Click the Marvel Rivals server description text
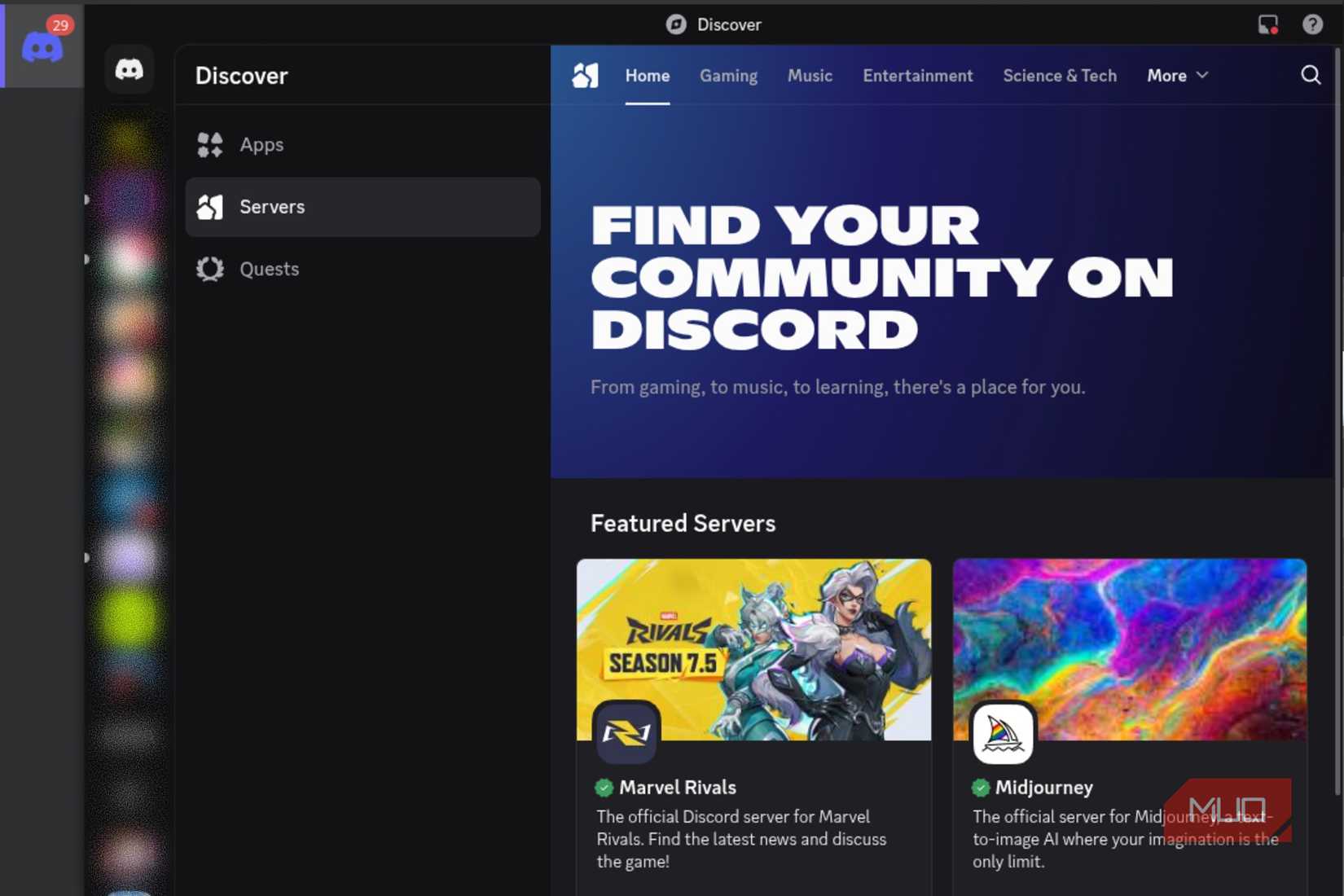Screen dimensions: 1344x896 coord(741,839)
